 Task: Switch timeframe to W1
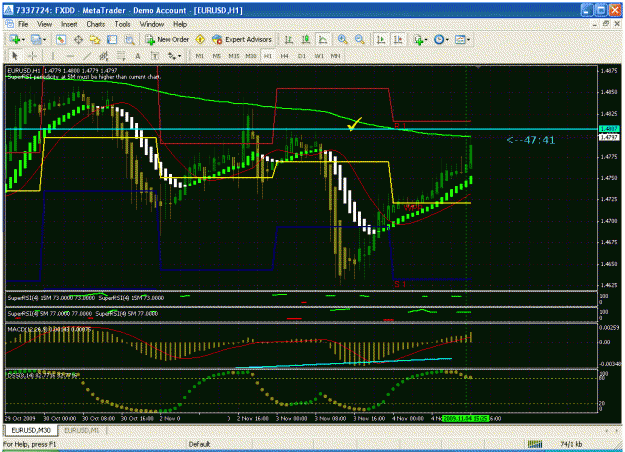tap(319, 56)
